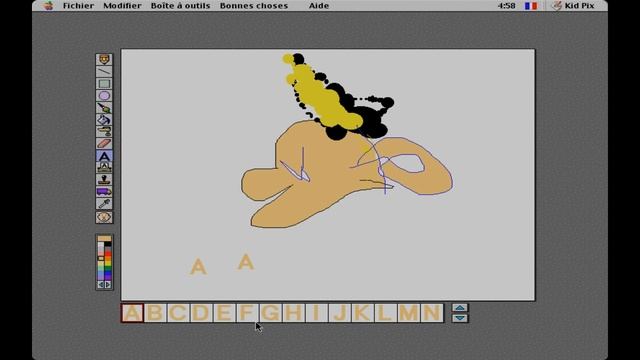Choose letter J stamp in option bar
The height and width of the screenshot is (360, 640).
click(340, 313)
